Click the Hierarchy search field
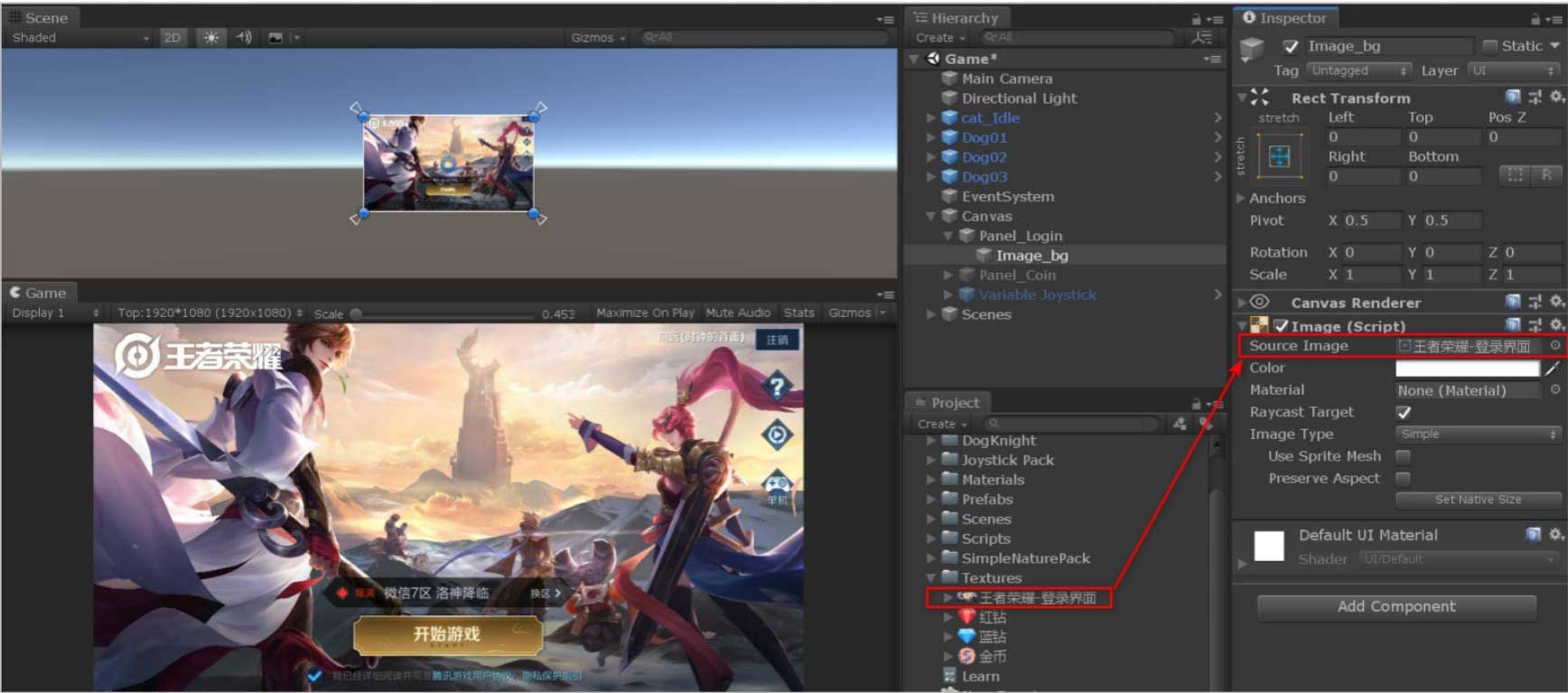Screen dimensions: 1568x693 [x=1078, y=37]
